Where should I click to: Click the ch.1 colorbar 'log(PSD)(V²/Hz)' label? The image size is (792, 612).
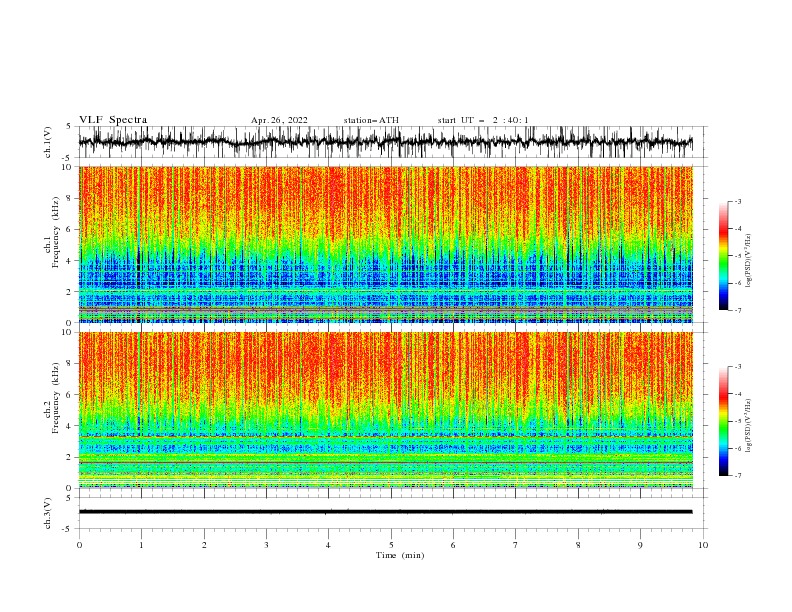tap(748, 261)
